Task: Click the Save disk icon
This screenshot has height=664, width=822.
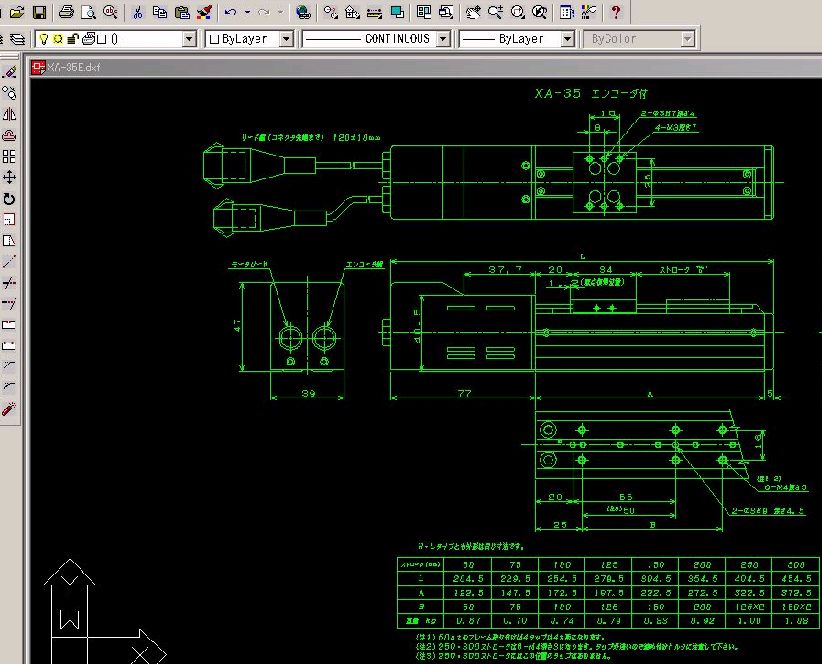Action: click(x=39, y=13)
